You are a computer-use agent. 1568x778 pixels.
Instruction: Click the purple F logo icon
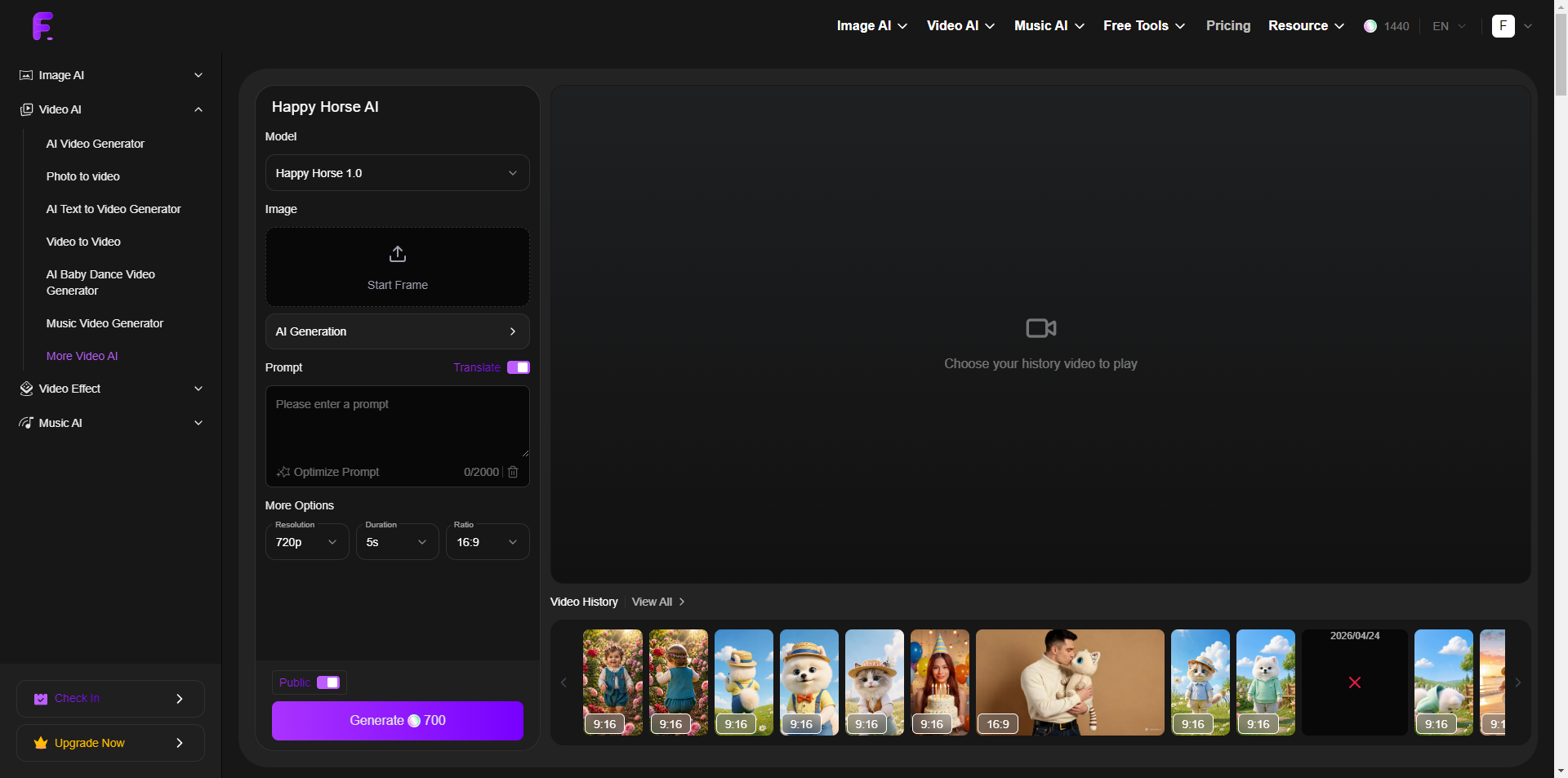point(42,26)
